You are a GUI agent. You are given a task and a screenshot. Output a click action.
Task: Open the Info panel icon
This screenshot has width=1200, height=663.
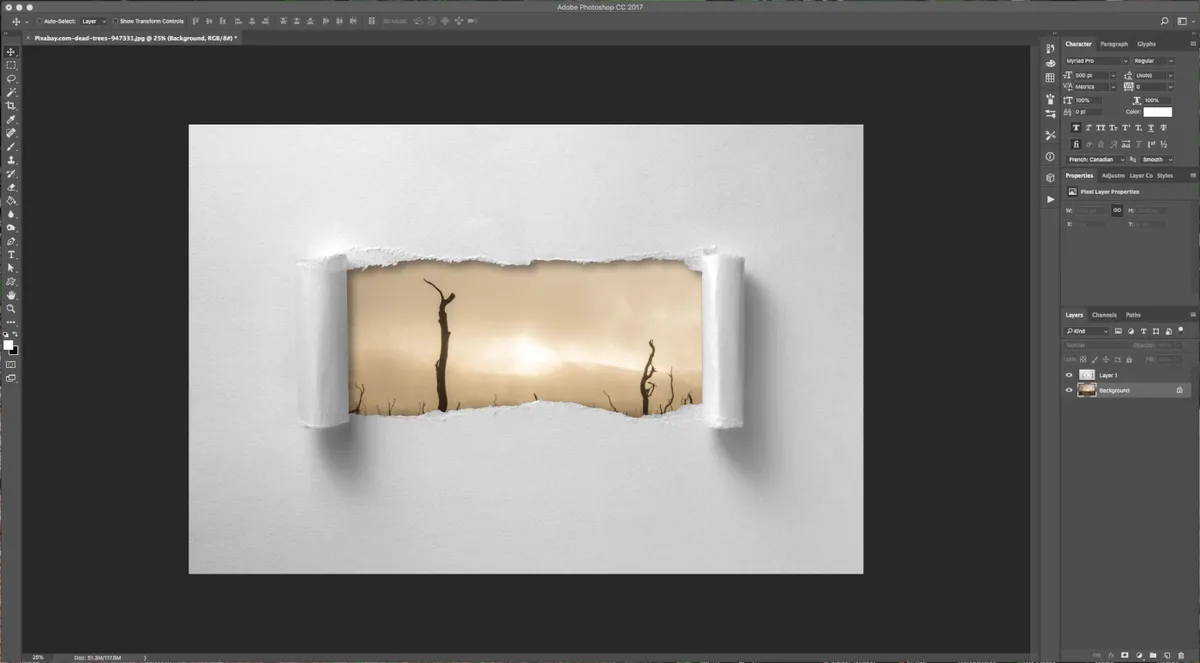pos(1050,157)
